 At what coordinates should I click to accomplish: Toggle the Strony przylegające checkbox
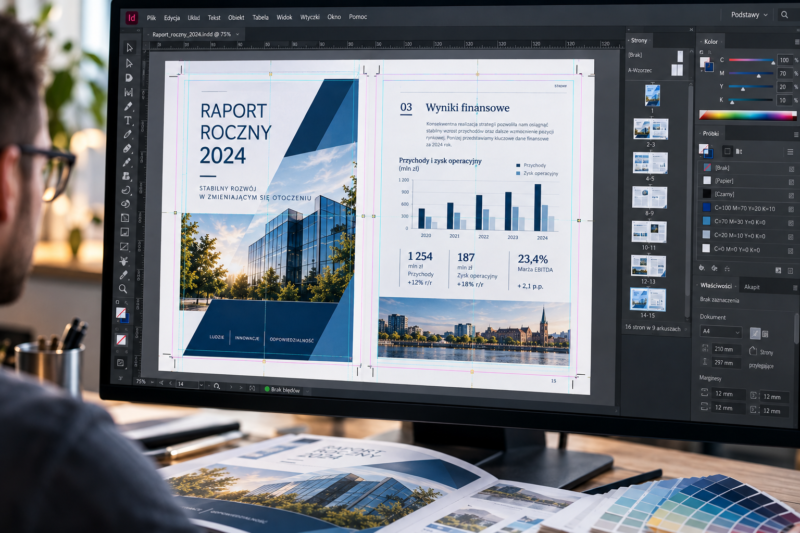click(753, 351)
